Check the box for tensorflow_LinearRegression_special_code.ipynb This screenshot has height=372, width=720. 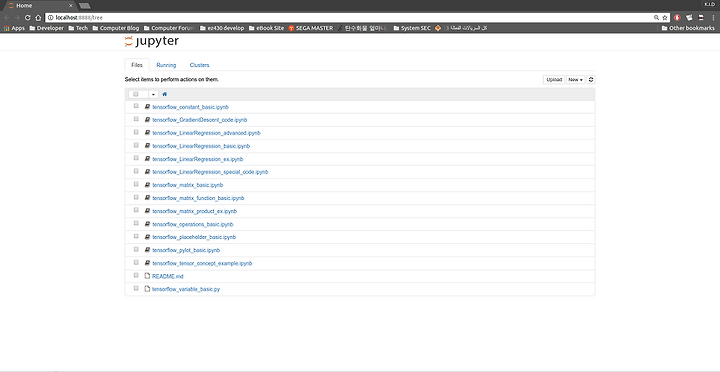pyautogui.click(x=136, y=171)
